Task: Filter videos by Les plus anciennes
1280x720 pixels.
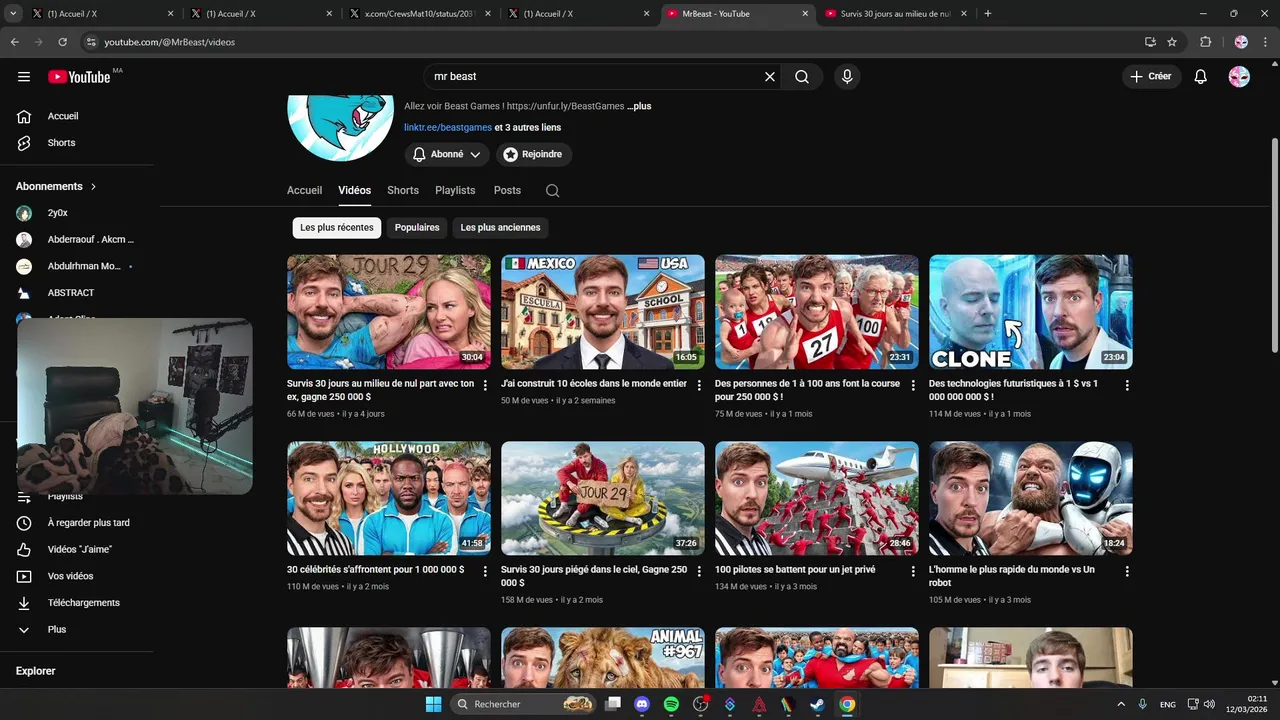Action: (500, 228)
